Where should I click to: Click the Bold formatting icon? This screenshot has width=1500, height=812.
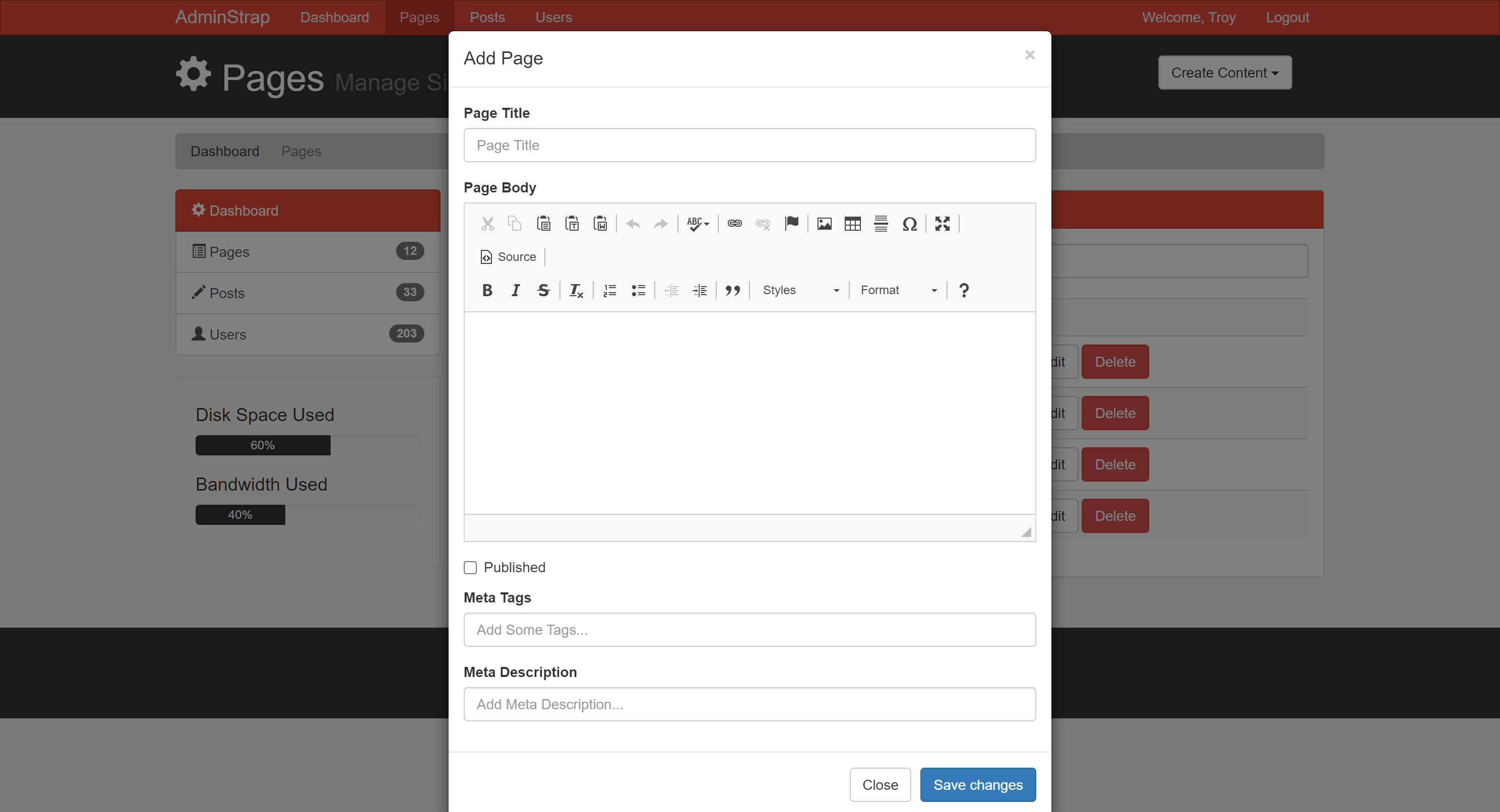click(487, 290)
